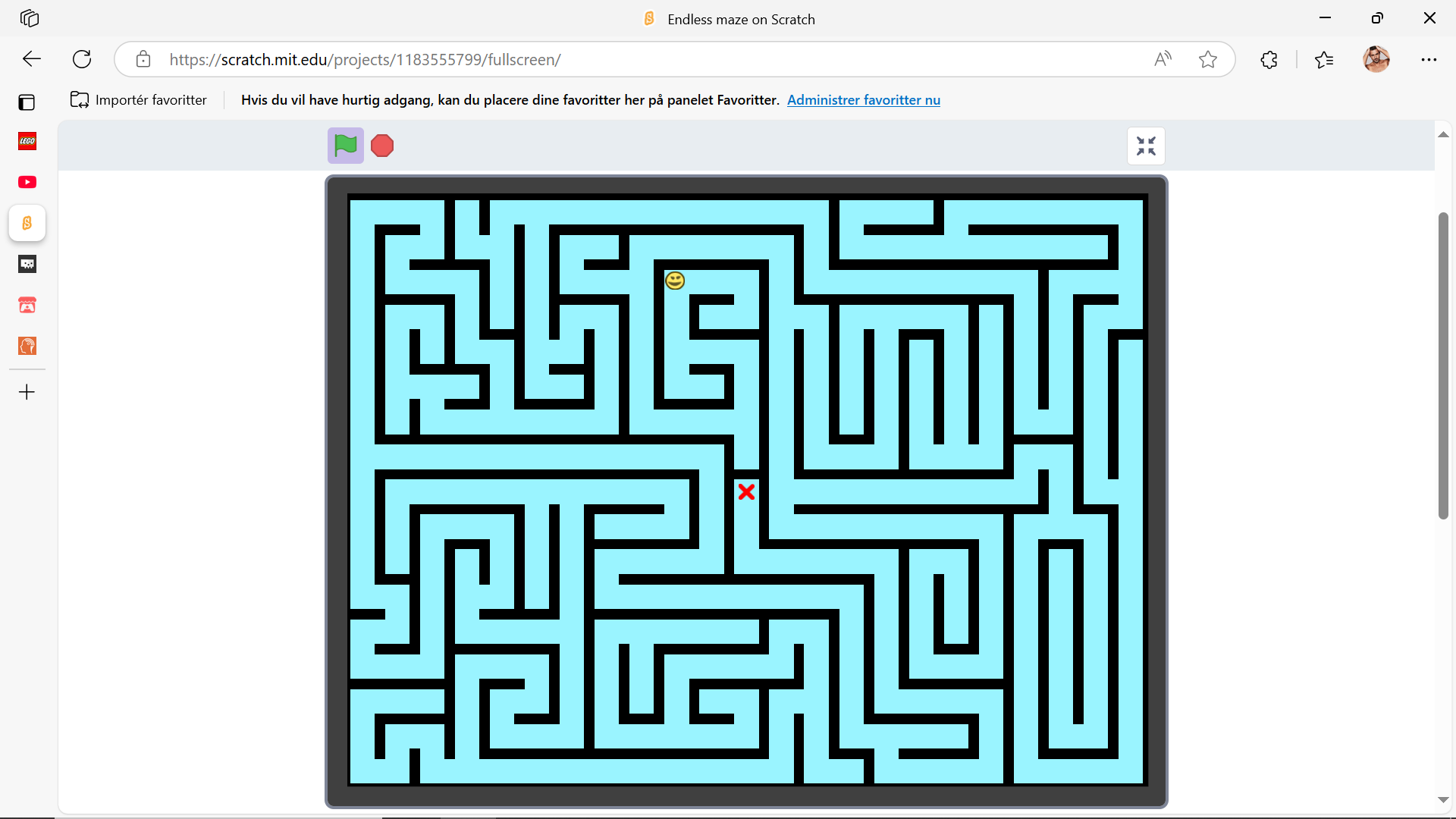Screen dimensions: 1456x819
Task: Open YouTube from the vertical sidebar
Action: [x=27, y=182]
